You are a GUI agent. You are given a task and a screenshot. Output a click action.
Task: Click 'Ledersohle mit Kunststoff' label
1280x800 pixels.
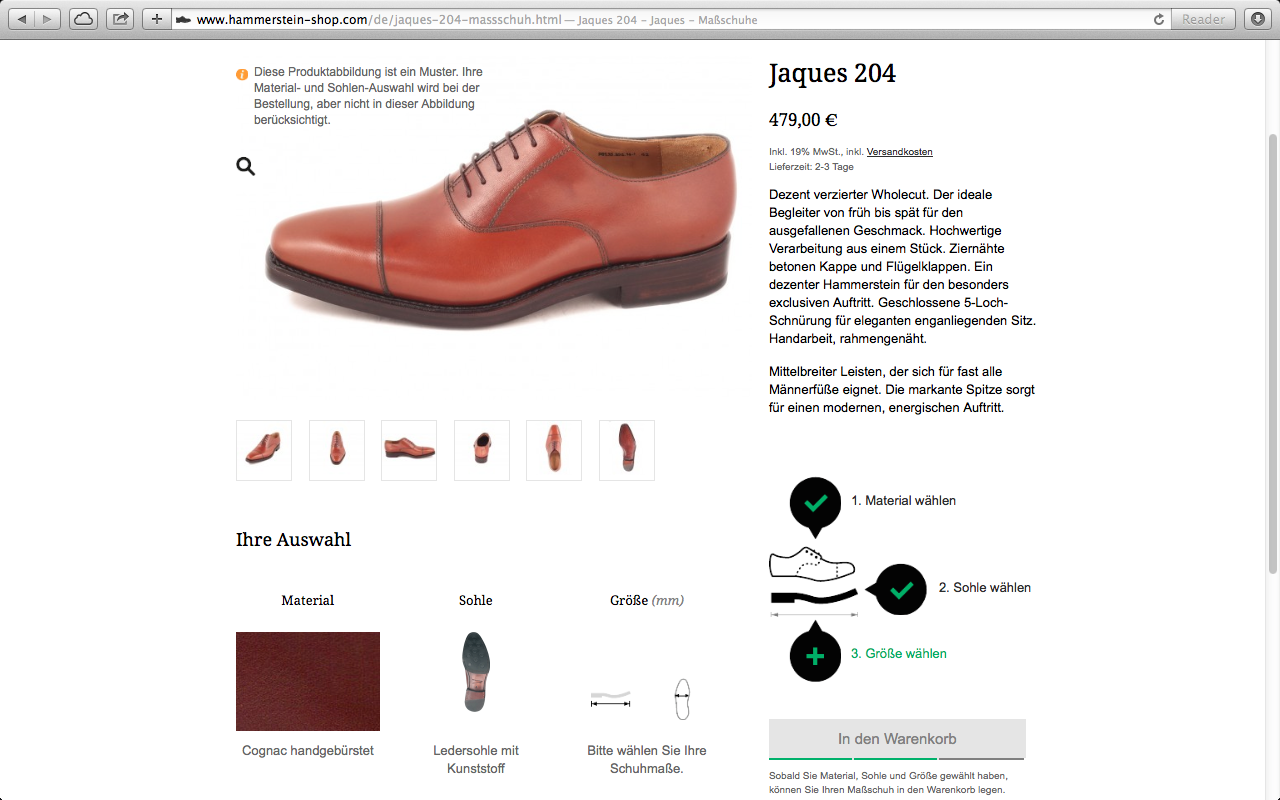click(x=476, y=759)
